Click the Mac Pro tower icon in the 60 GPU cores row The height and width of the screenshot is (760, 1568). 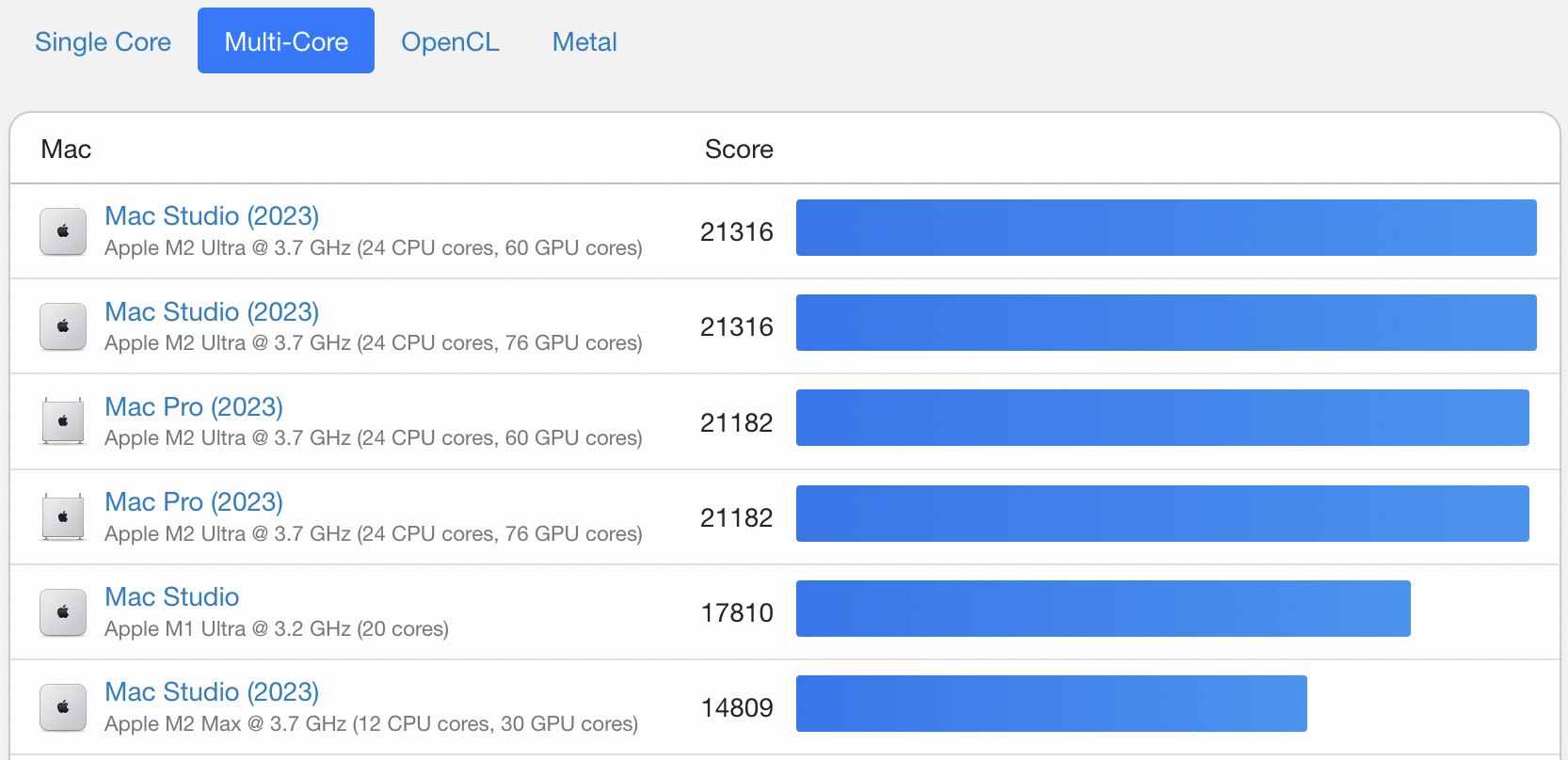click(x=63, y=421)
